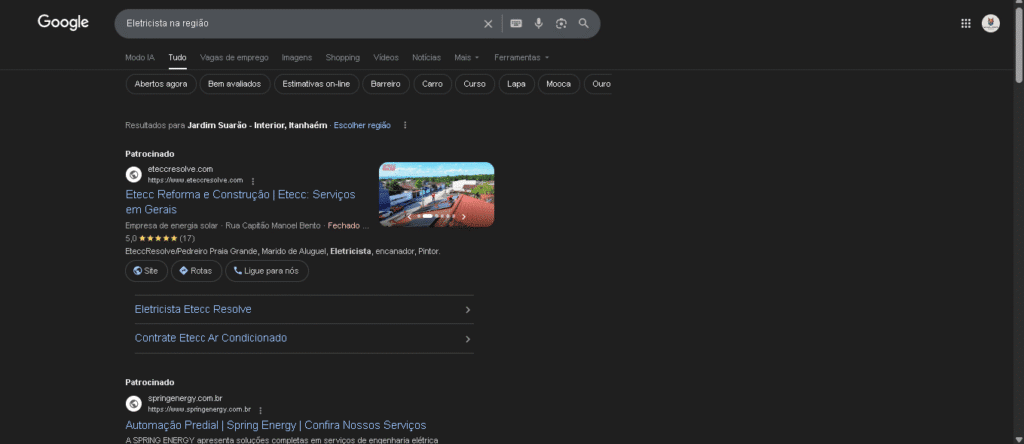Open options menu beside eteccresolve.com URL
1024x444 pixels.
253,181
